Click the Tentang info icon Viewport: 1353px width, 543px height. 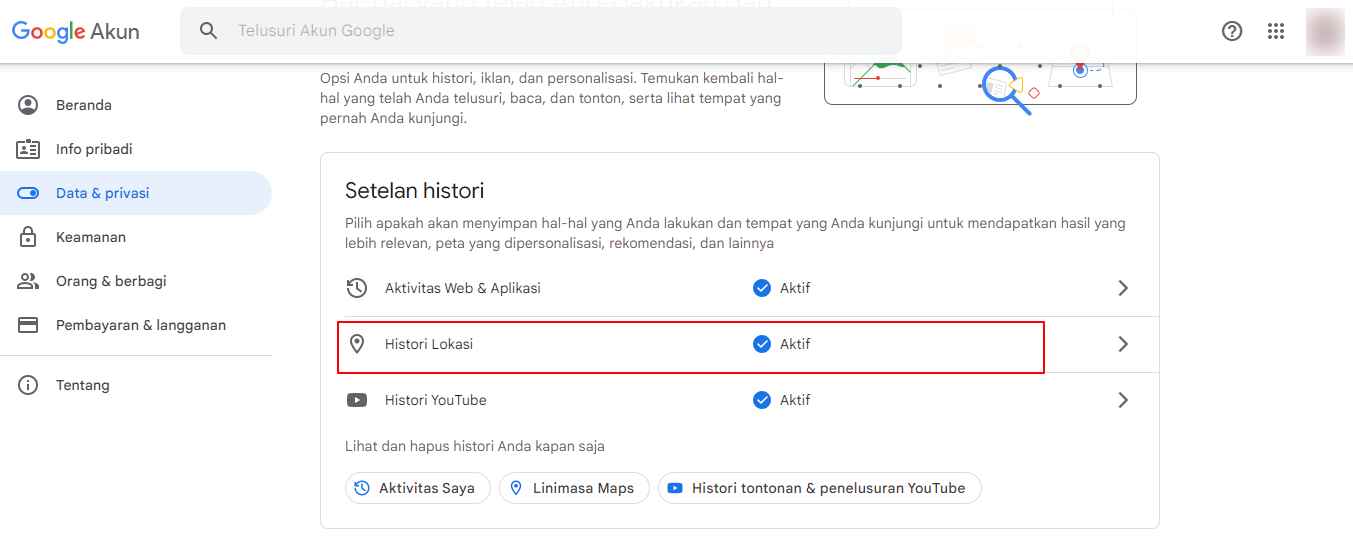pyautogui.click(x=28, y=385)
